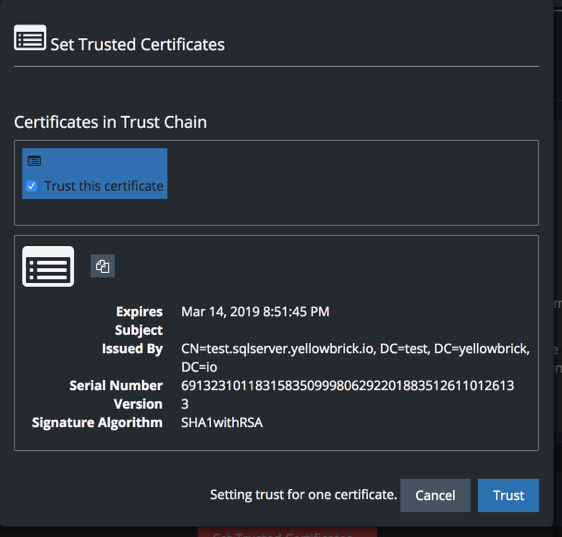Screen dimensions: 562x537
Task: Click the small certificate icon in blue tile
Action: point(34,161)
